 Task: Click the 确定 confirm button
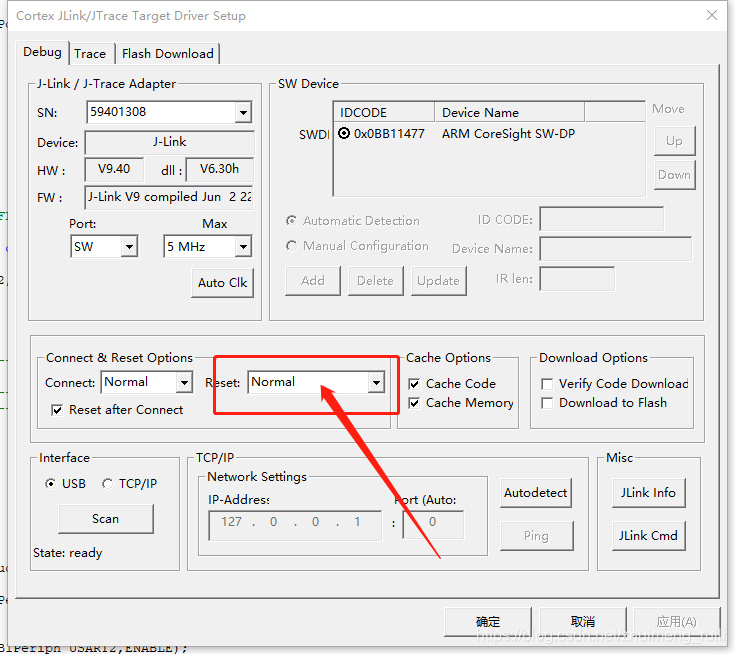click(x=488, y=622)
